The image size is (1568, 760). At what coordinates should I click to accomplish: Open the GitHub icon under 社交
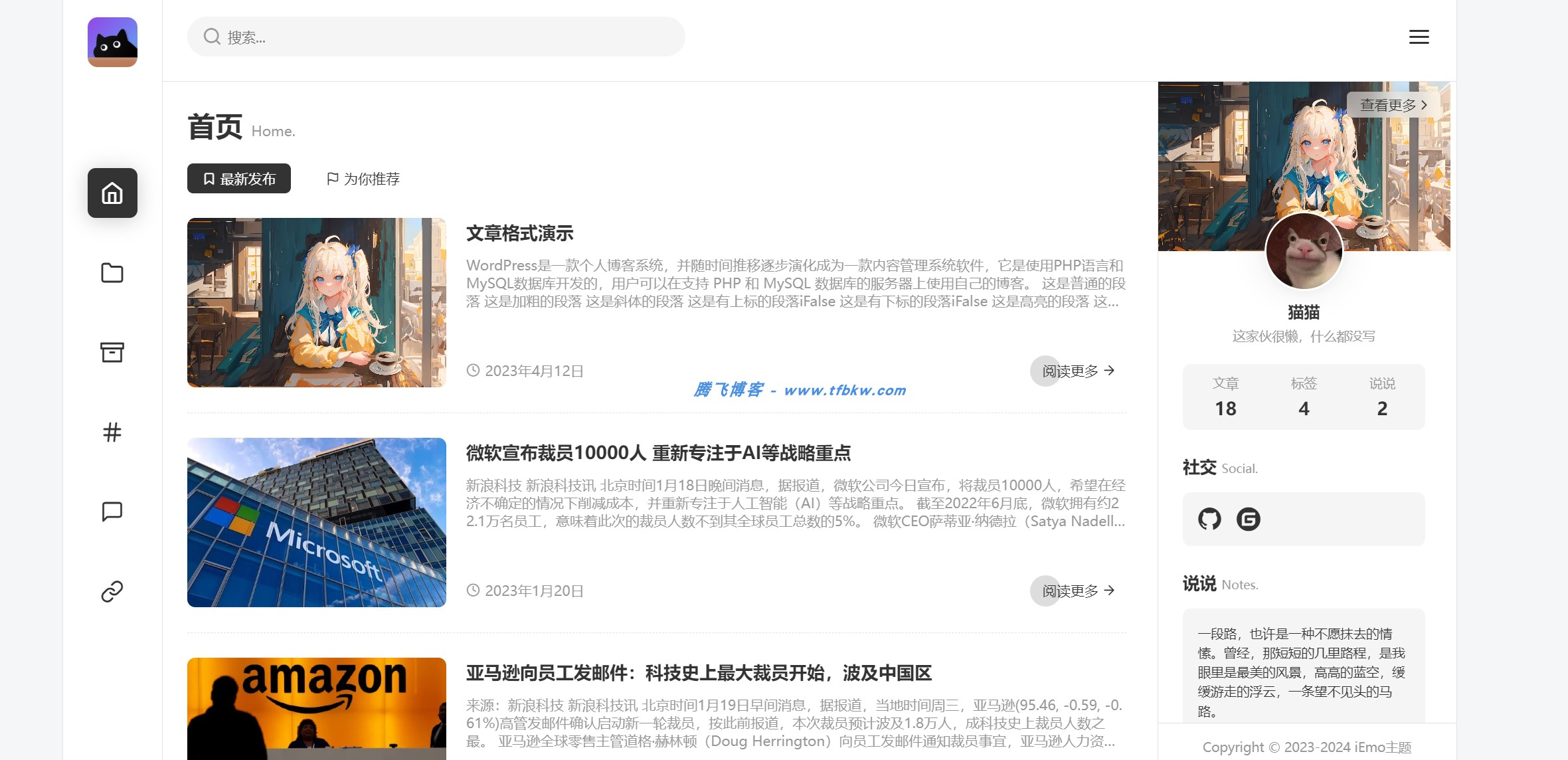pos(1209,520)
